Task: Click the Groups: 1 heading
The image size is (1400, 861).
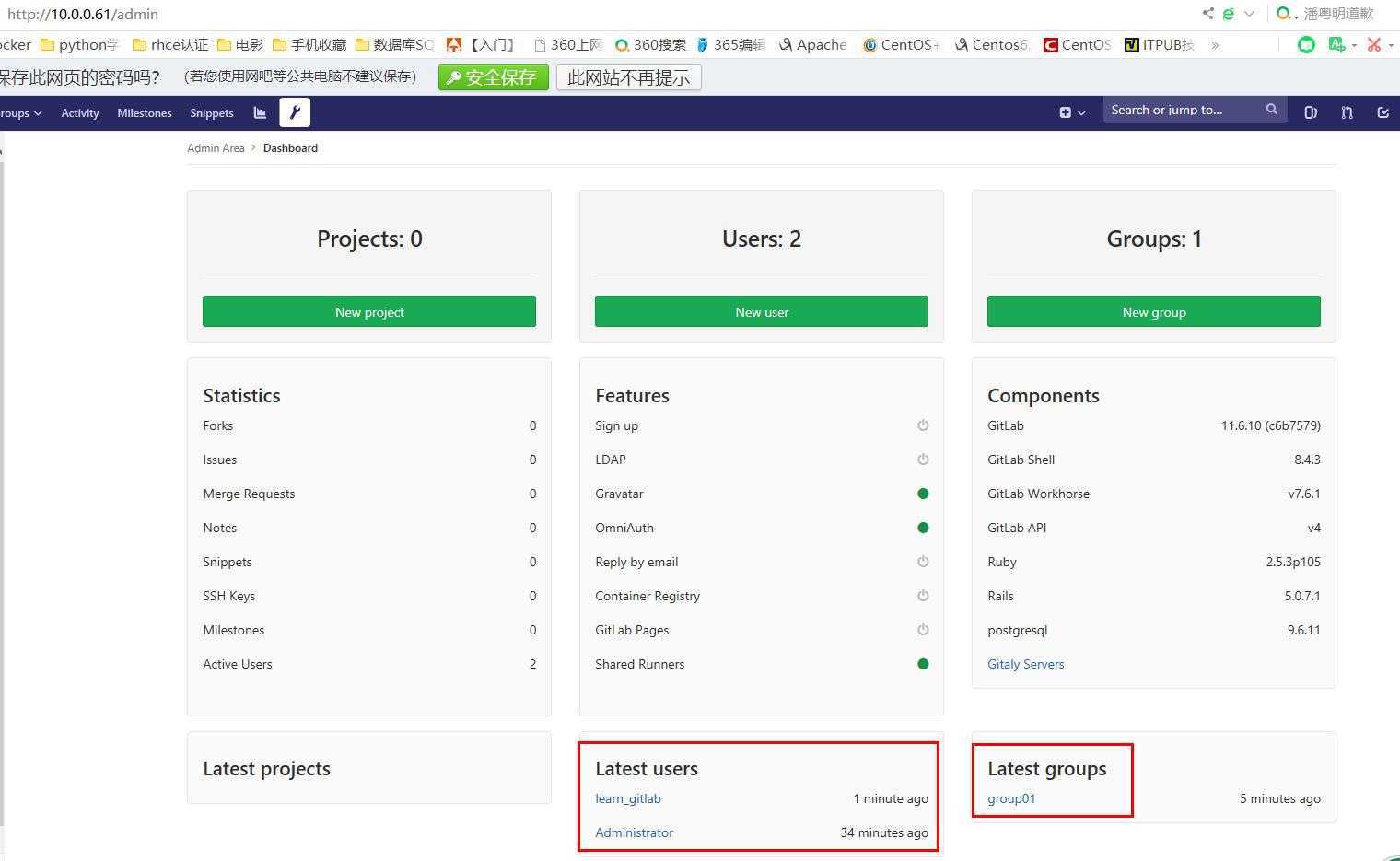Action: tap(1154, 239)
